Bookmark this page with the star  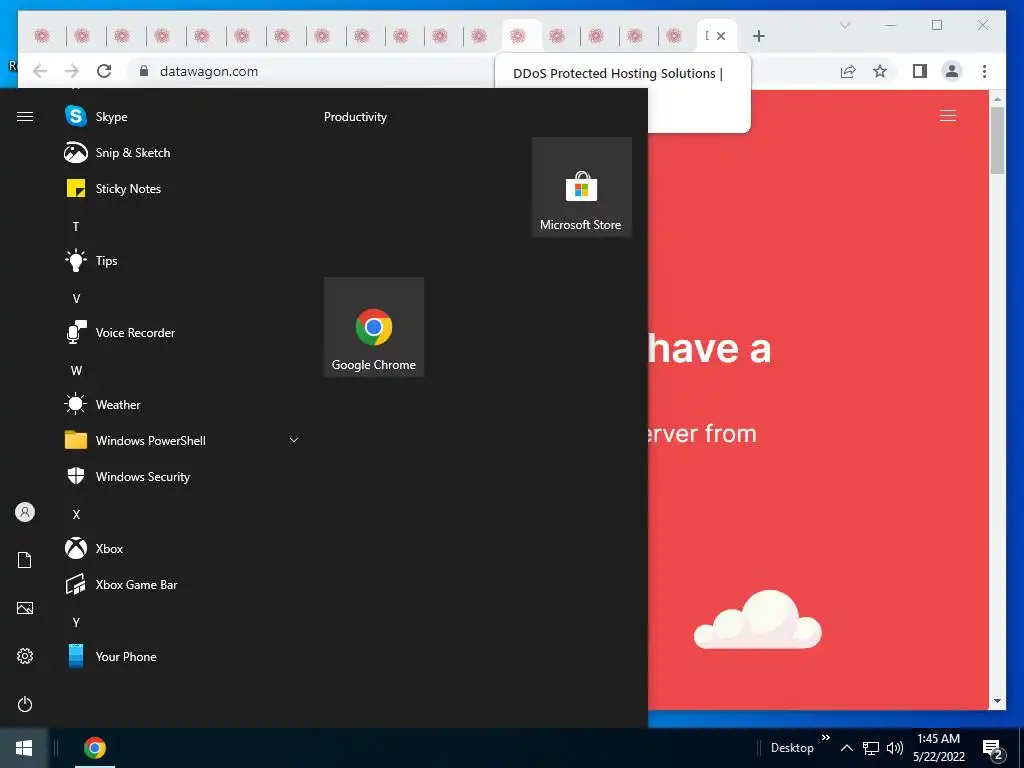click(880, 71)
